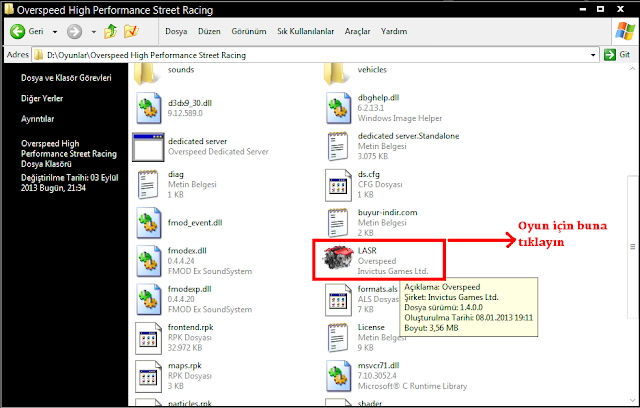Click the 'fmodexp.dll' file name
The image size is (640, 408).
[189, 289]
